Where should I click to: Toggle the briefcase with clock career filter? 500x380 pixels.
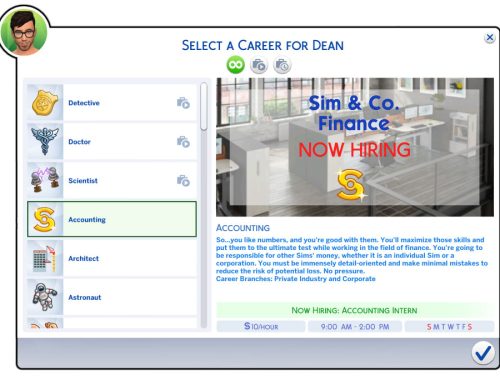282,65
